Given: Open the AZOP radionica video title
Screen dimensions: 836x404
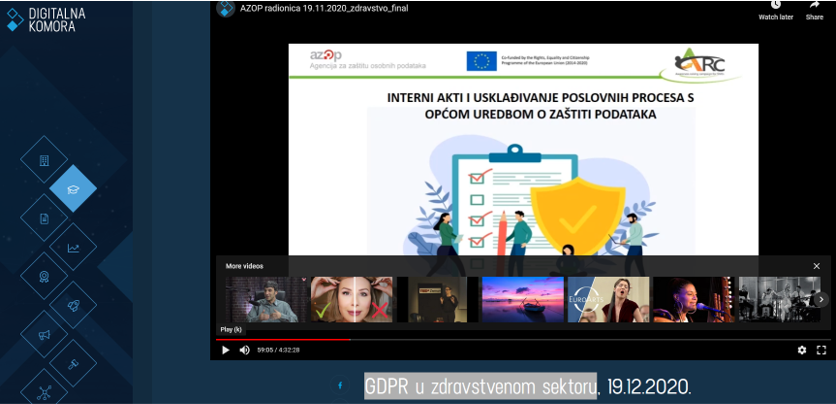Looking at the screenshot, I should 324,8.
